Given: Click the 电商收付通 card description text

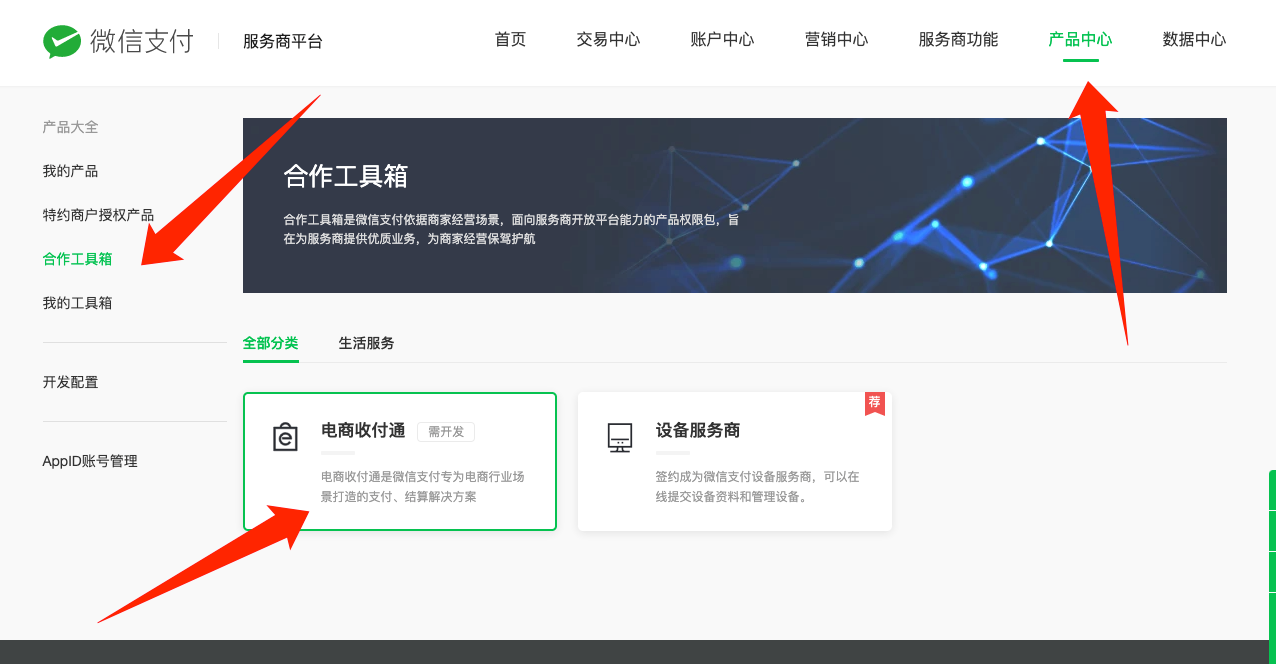Looking at the screenshot, I should [422, 487].
